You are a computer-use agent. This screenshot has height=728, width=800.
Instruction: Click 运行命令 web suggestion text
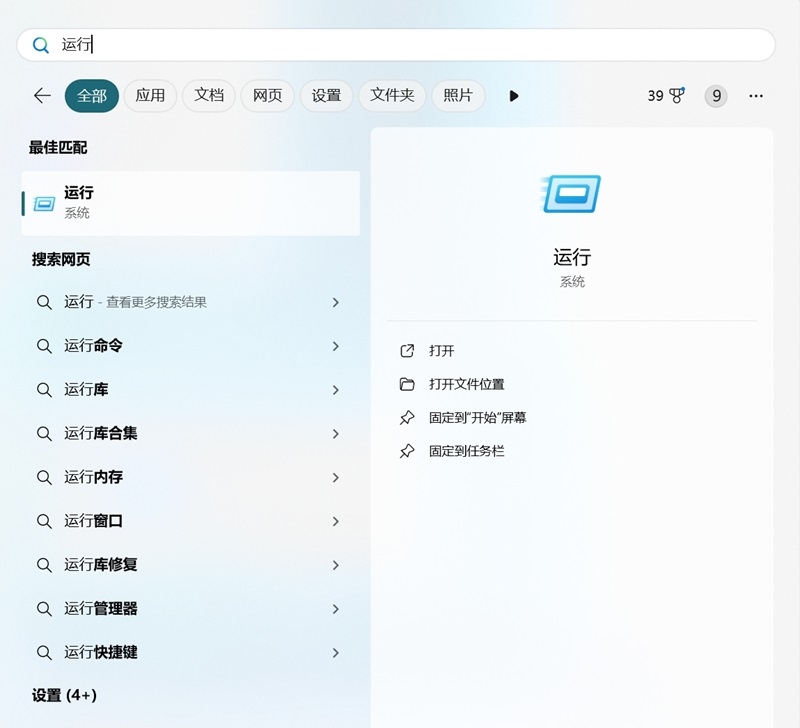tap(93, 346)
